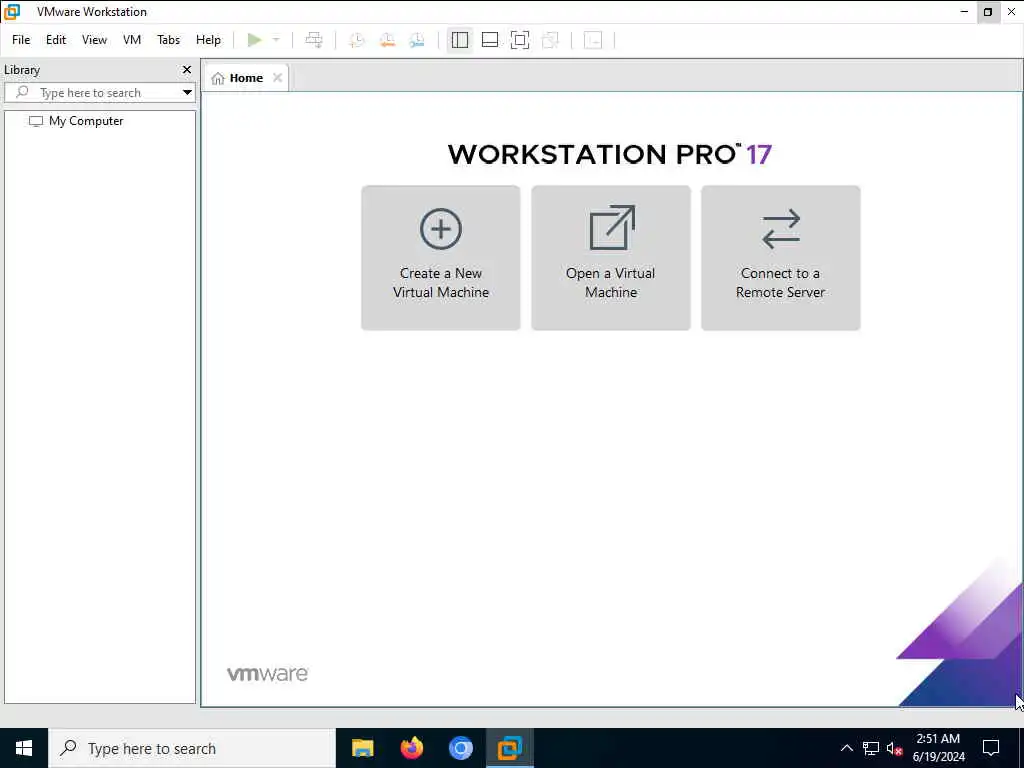This screenshot has height=768, width=1024.
Task: Open the notification center icon
Action: coord(991,748)
